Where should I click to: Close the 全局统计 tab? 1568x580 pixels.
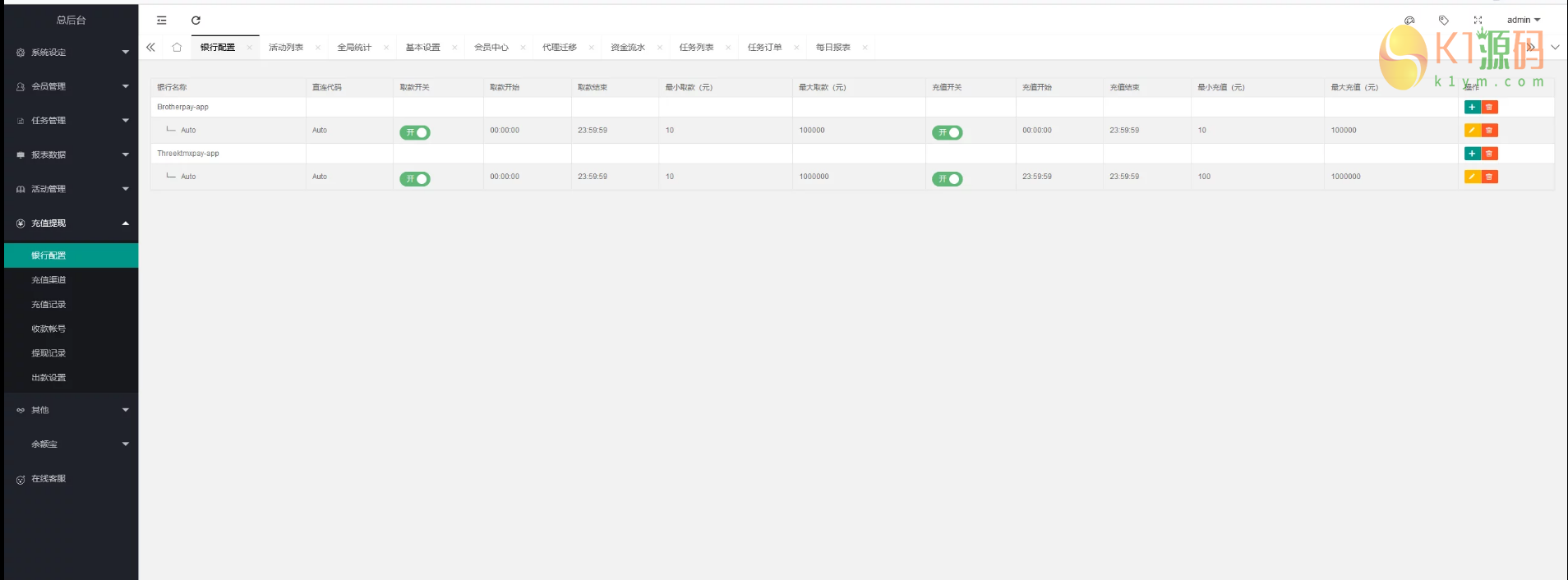(x=385, y=48)
